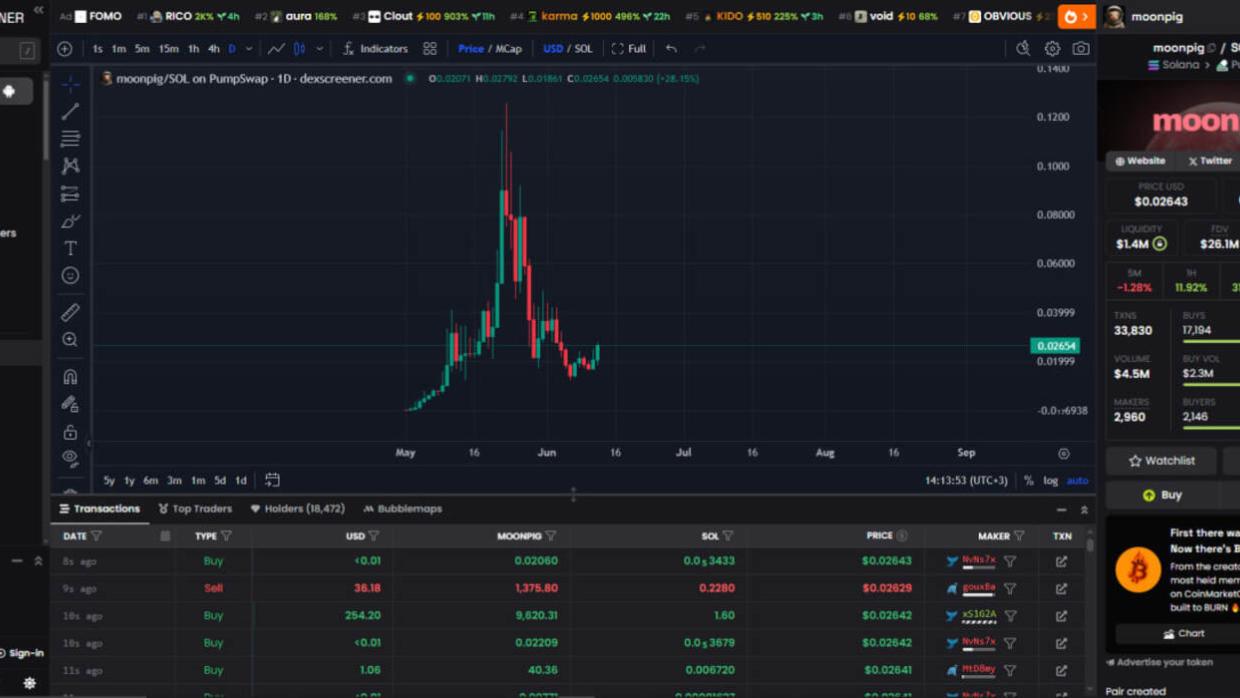
Task: Click the green Buy button
Action: tap(1162, 495)
